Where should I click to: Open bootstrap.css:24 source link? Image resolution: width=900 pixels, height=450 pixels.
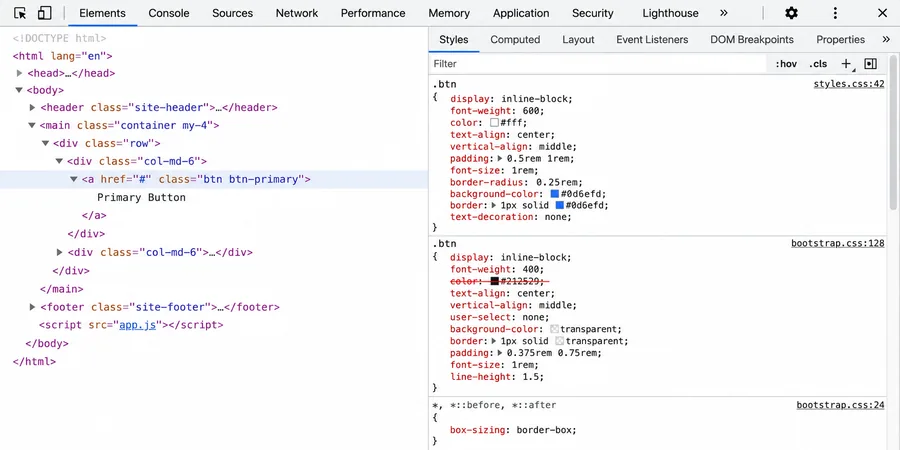(840, 405)
